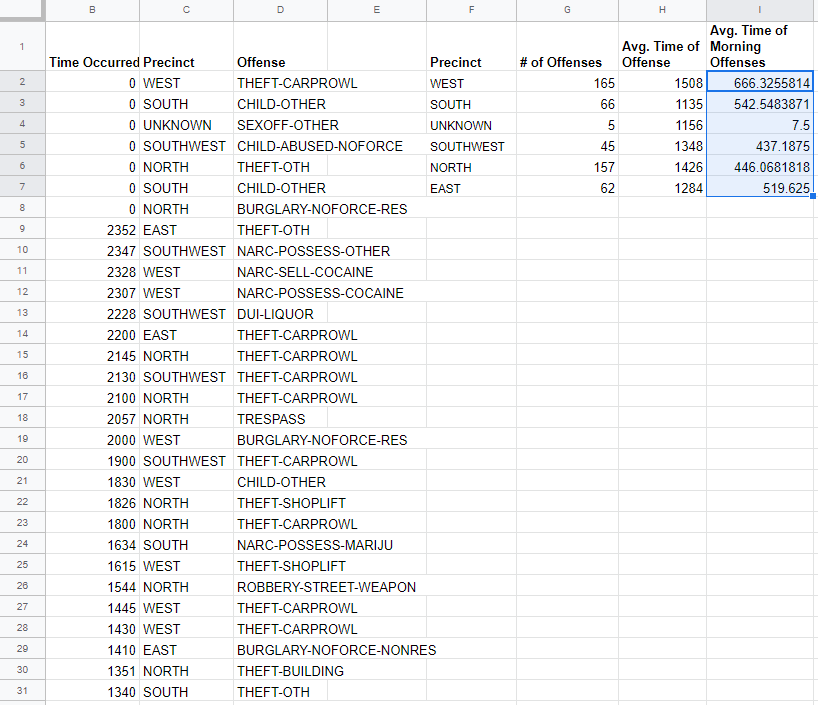Select row 15 header
This screenshot has height=705, width=818.
[22, 354]
